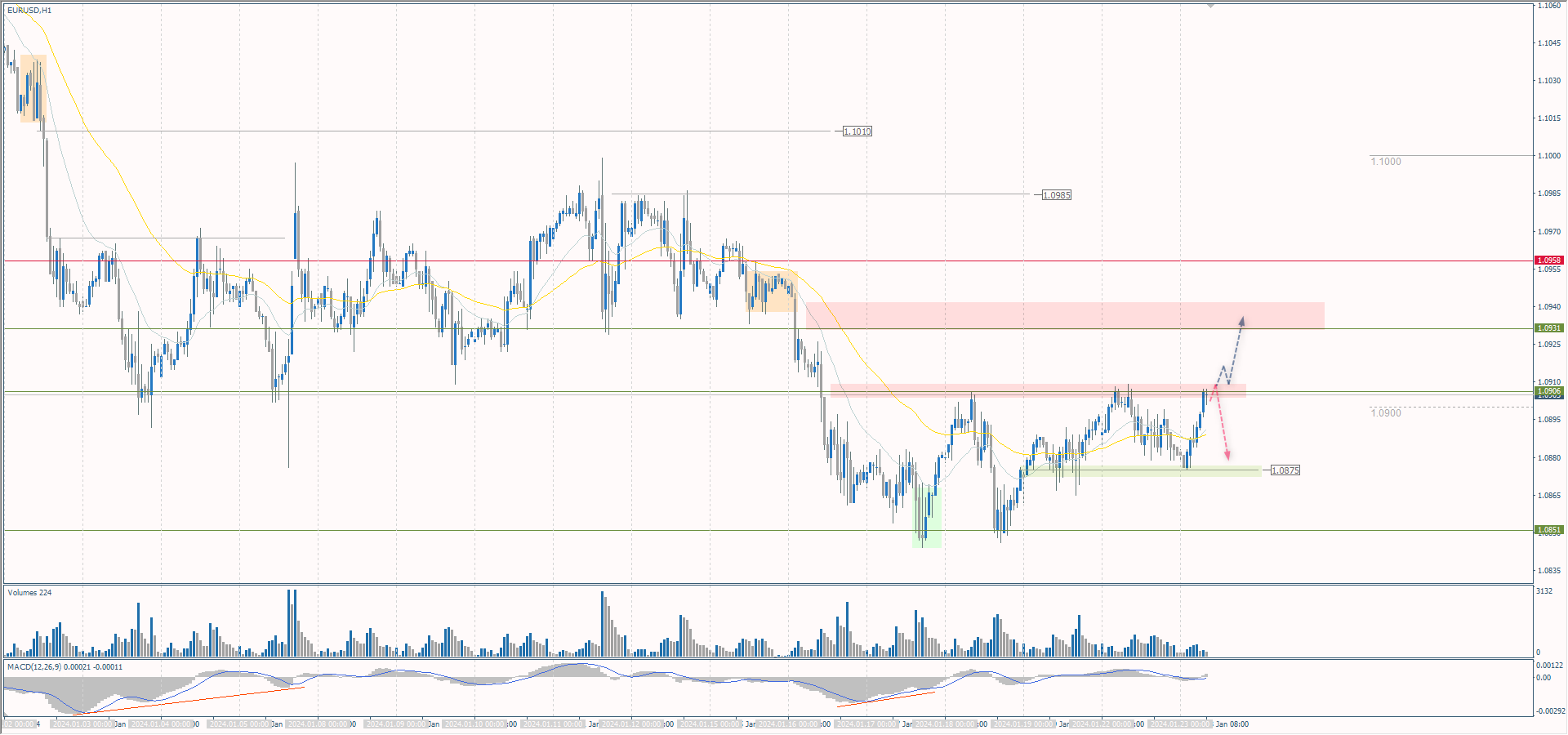Select the upper pink resistance zone near 1.0940

pos(1065,315)
